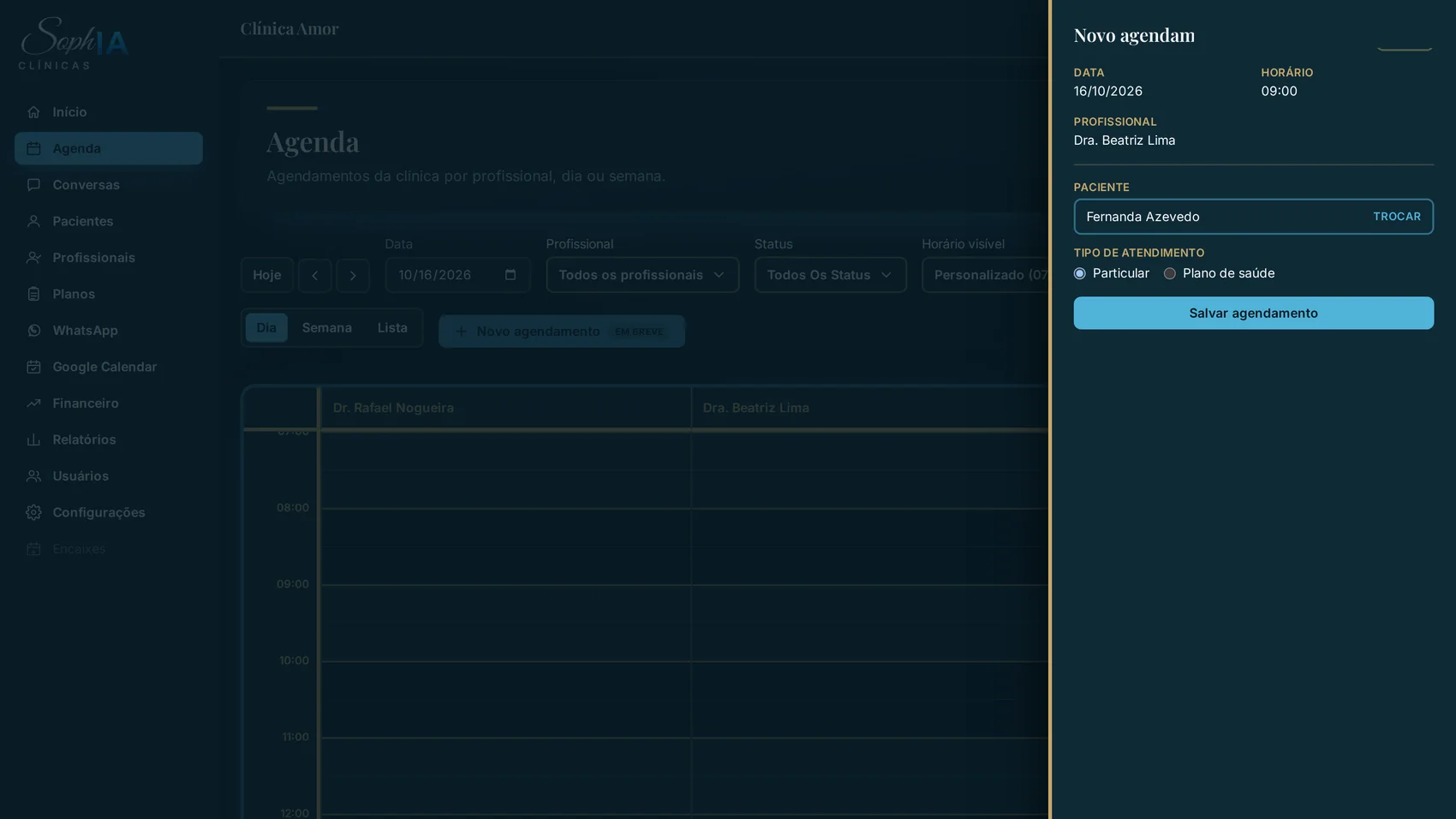
Task: Open the Todos Os Status dropdown
Action: [831, 275]
